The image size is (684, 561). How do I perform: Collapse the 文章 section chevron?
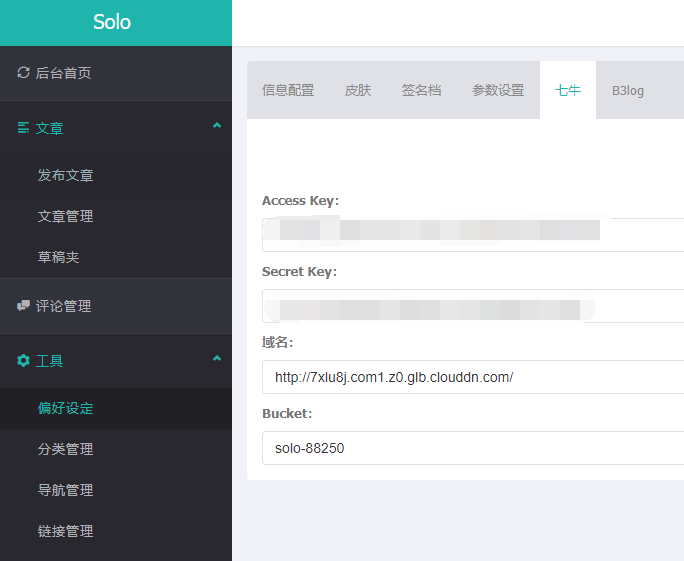coord(217,126)
